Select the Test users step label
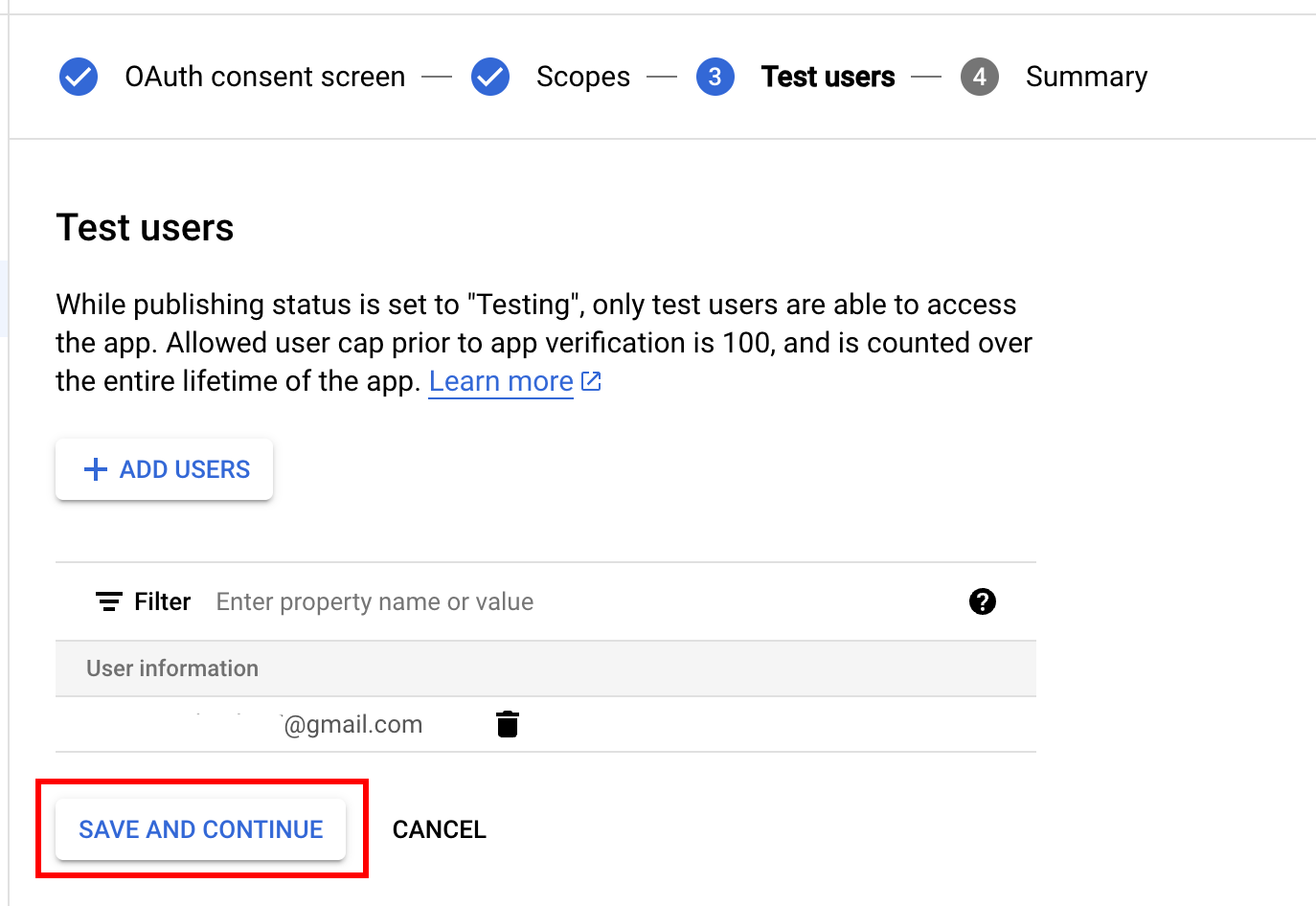The width and height of the screenshot is (1316, 906). (x=828, y=76)
